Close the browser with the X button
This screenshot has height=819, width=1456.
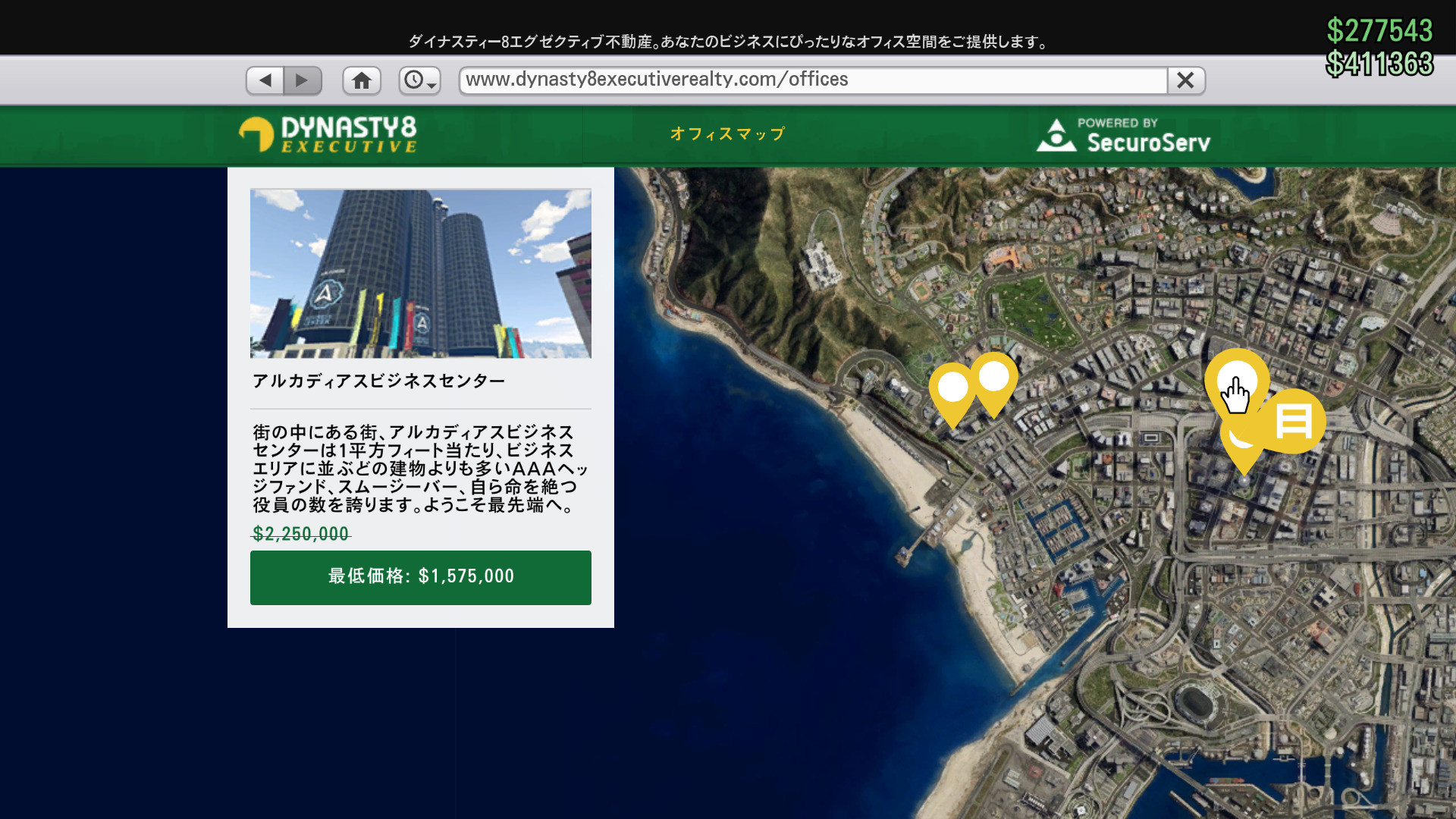pos(1186,80)
